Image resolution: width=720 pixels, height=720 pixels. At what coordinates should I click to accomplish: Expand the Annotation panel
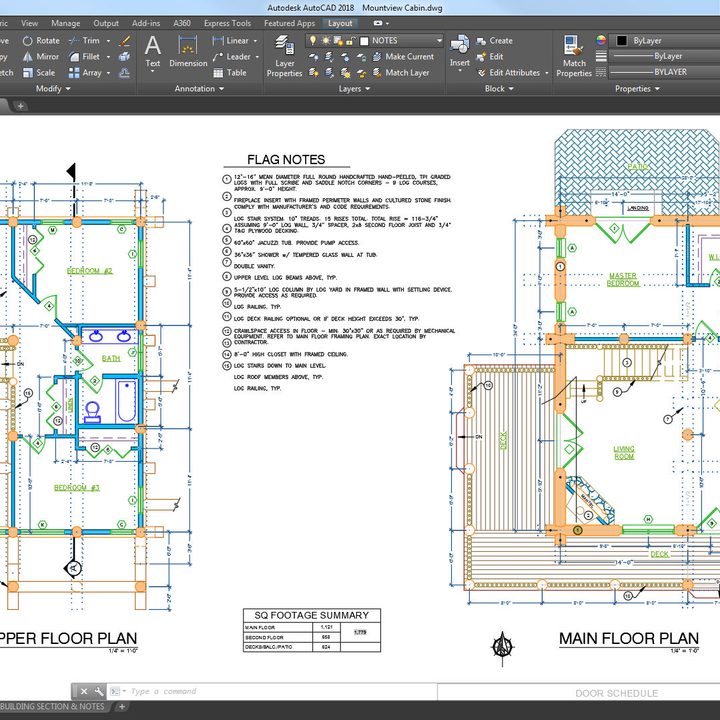pyautogui.click(x=199, y=89)
